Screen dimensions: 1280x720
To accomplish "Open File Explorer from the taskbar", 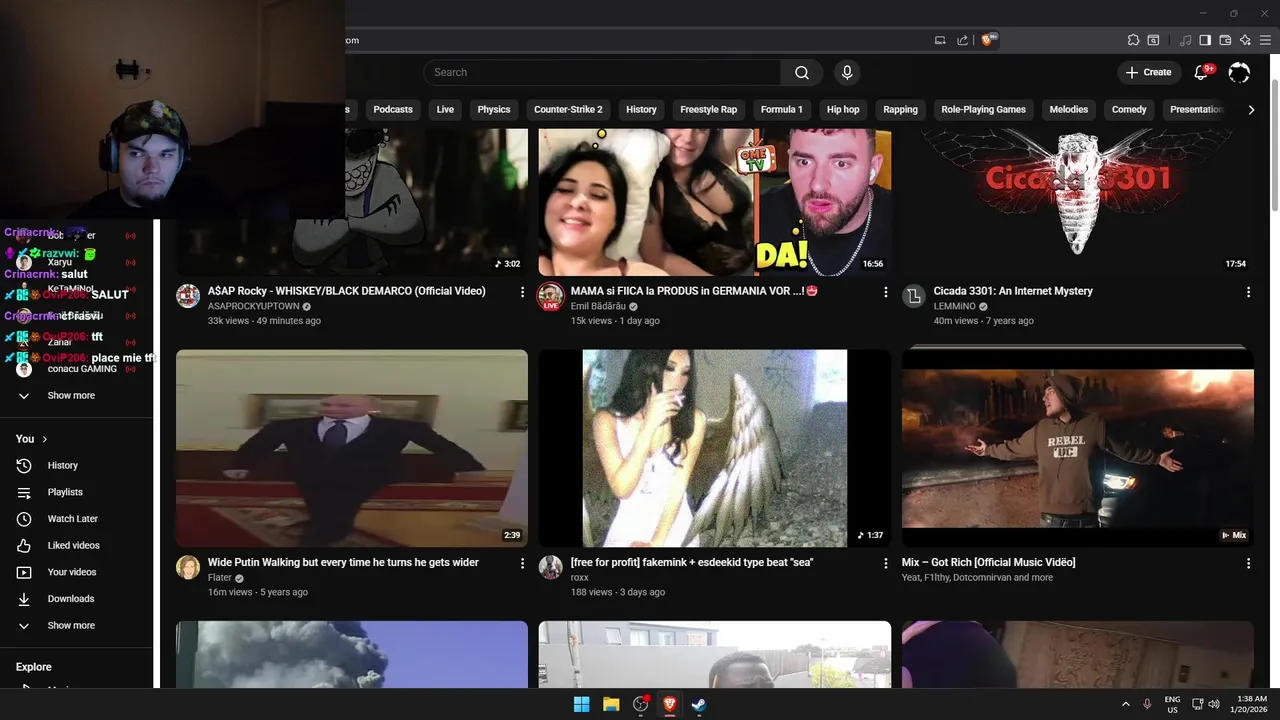I will (611, 704).
